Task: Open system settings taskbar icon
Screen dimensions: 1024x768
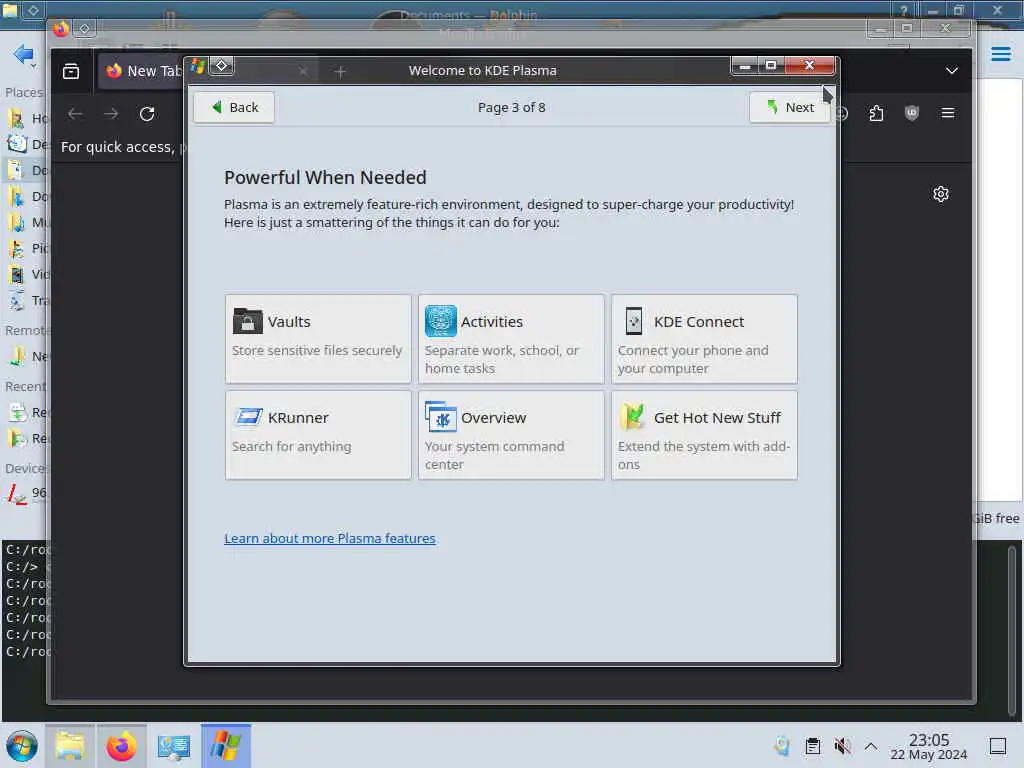Action: point(174,746)
